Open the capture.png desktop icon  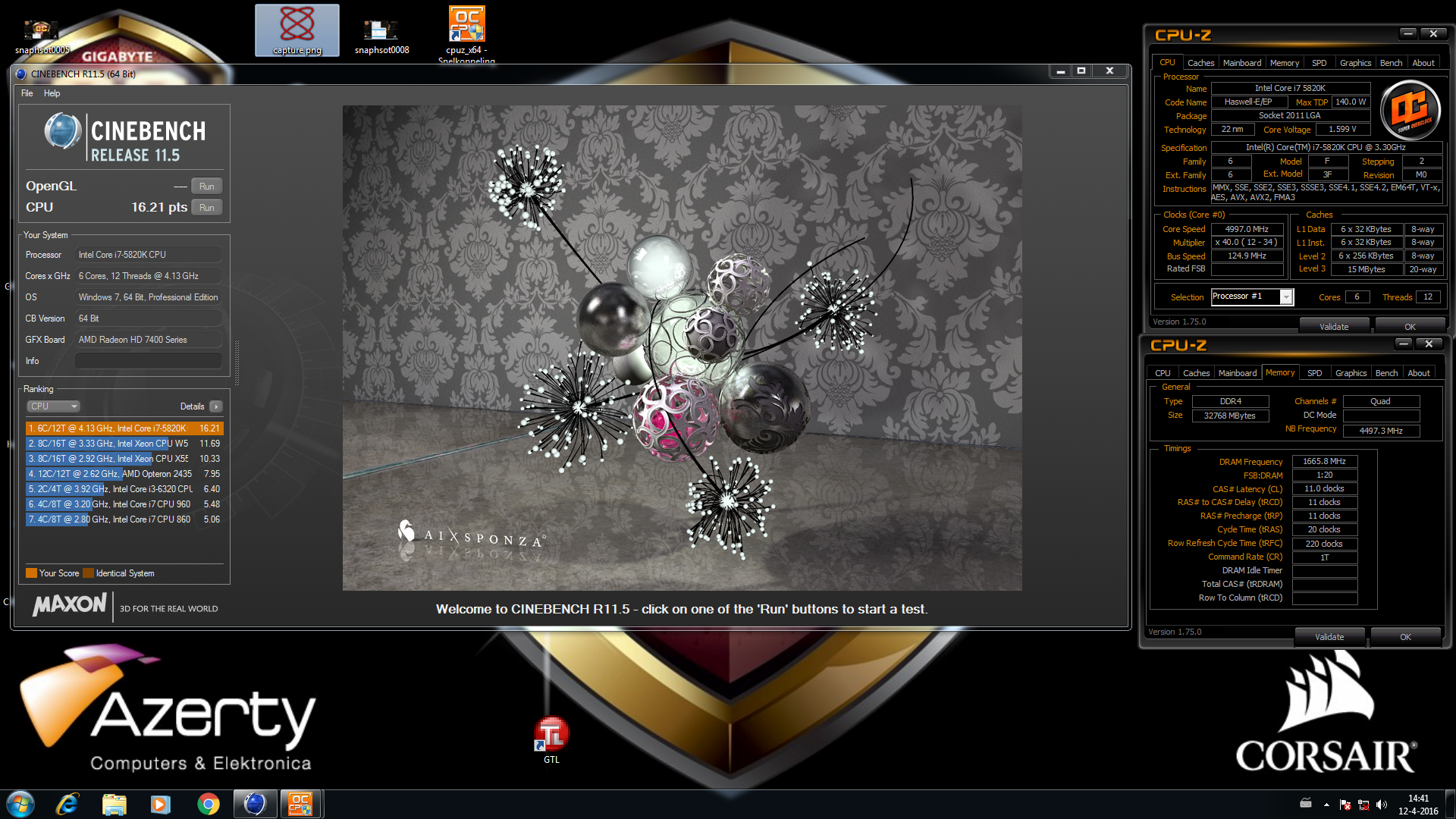pyautogui.click(x=297, y=30)
